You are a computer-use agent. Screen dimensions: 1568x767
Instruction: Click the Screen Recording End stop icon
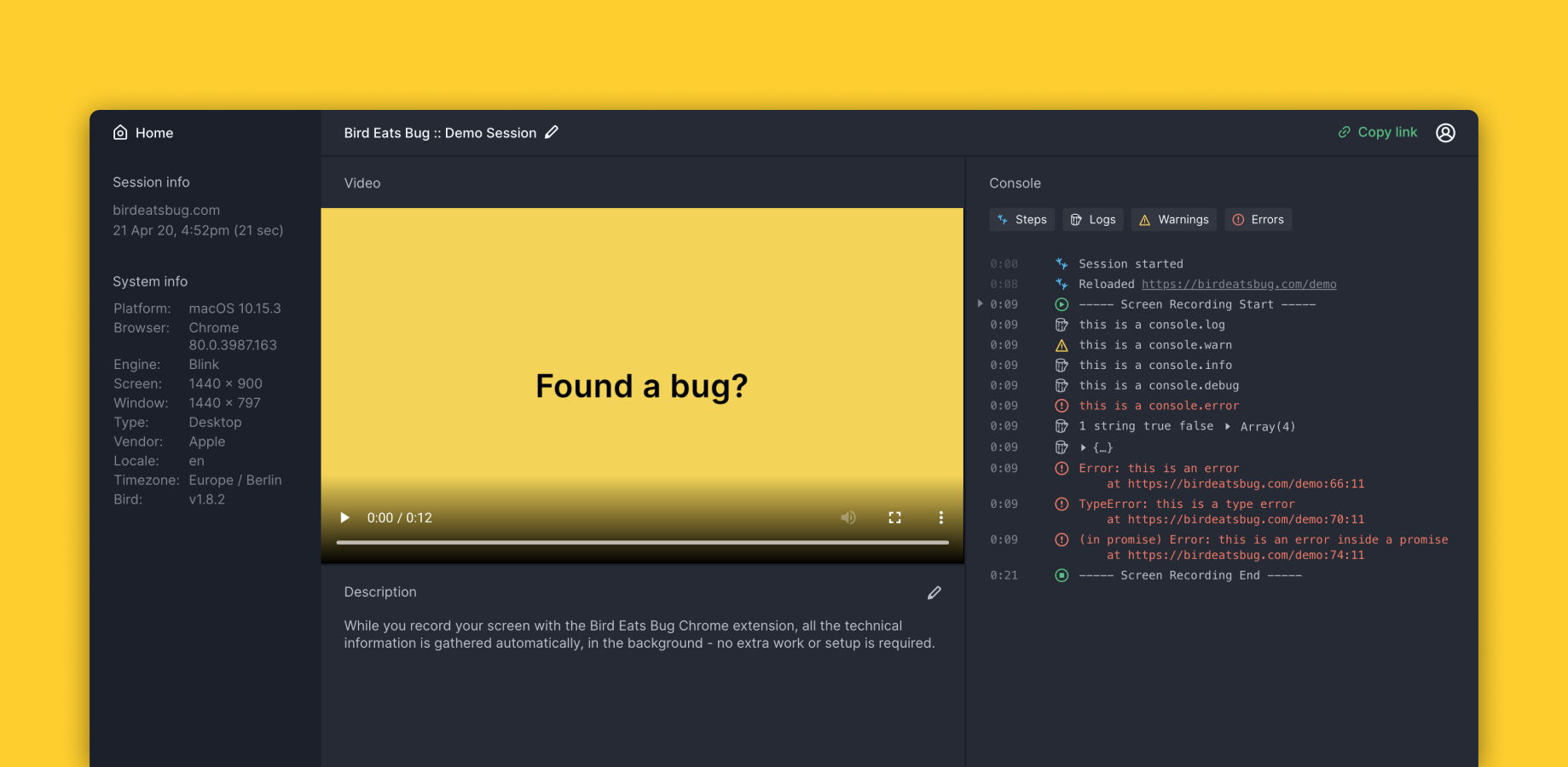pyautogui.click(x=1062, y=575)
